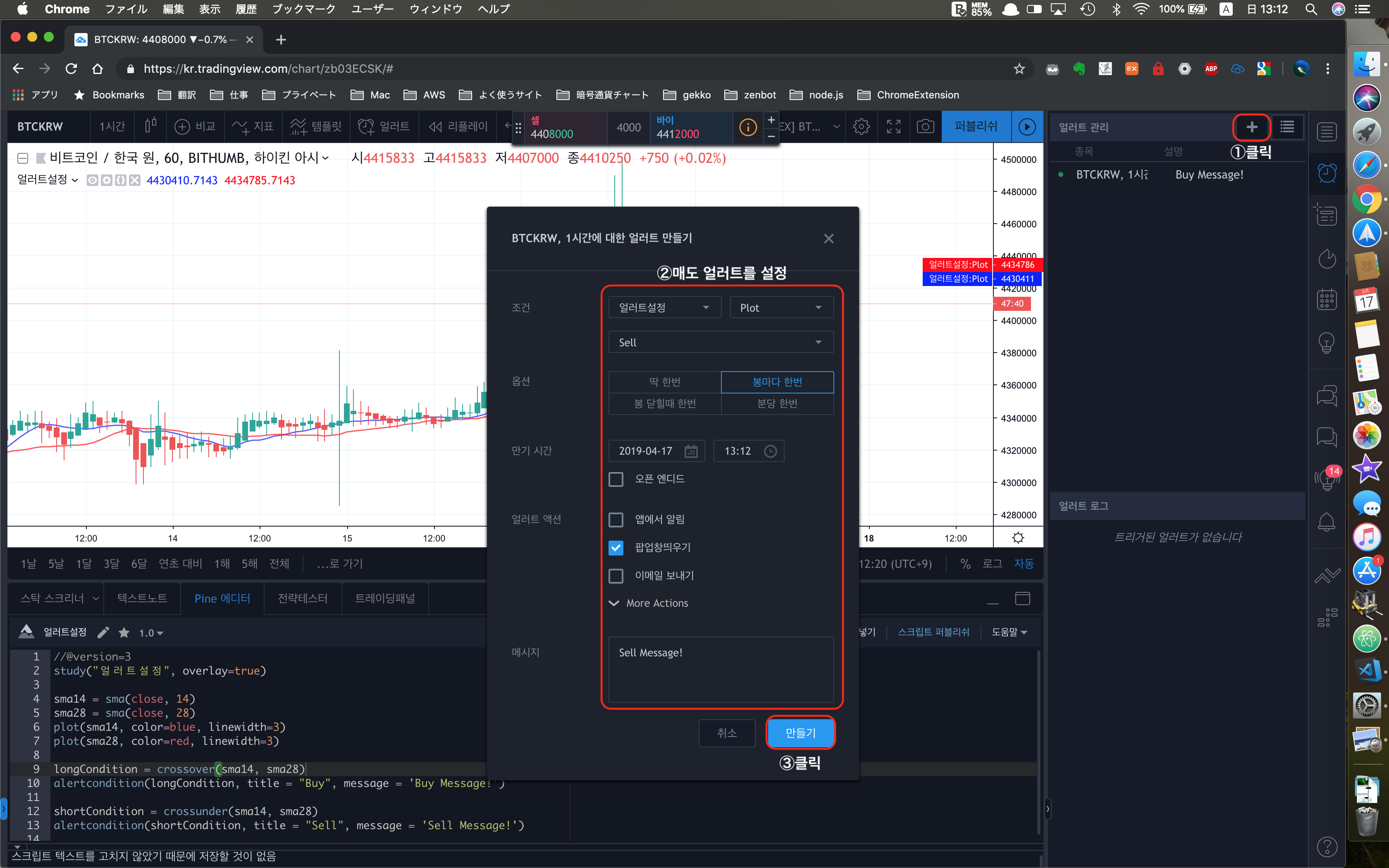Enable the 이메일 보내기 checkbox
The image size is (1389, 868).
616,576
